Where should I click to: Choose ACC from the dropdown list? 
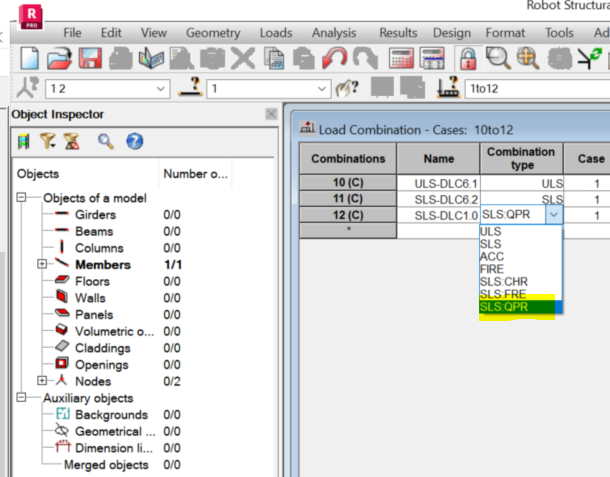(521, 256)
